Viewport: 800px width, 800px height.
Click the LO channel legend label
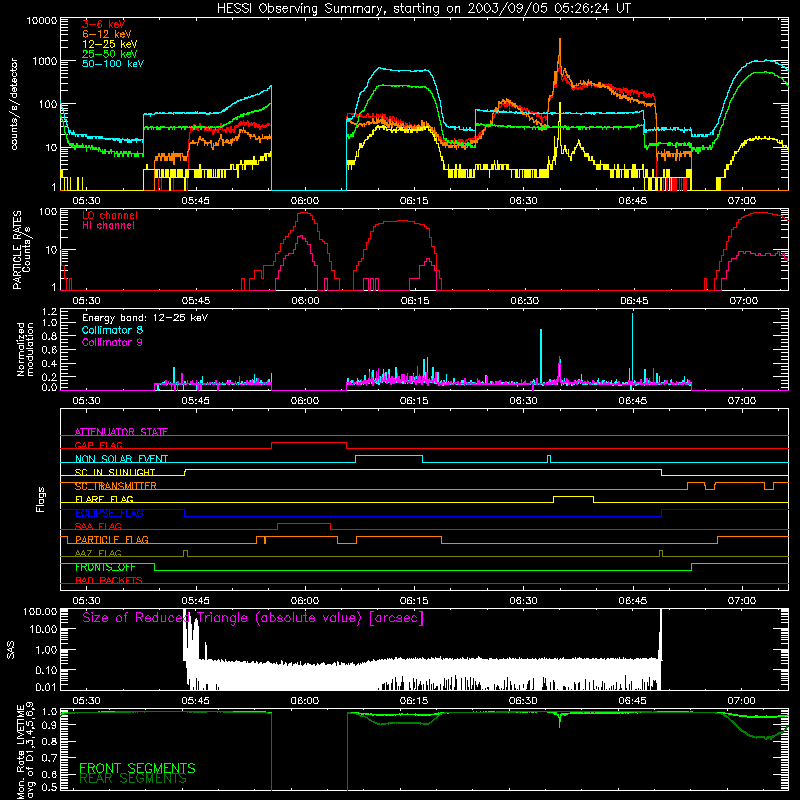tap(110, 215)
